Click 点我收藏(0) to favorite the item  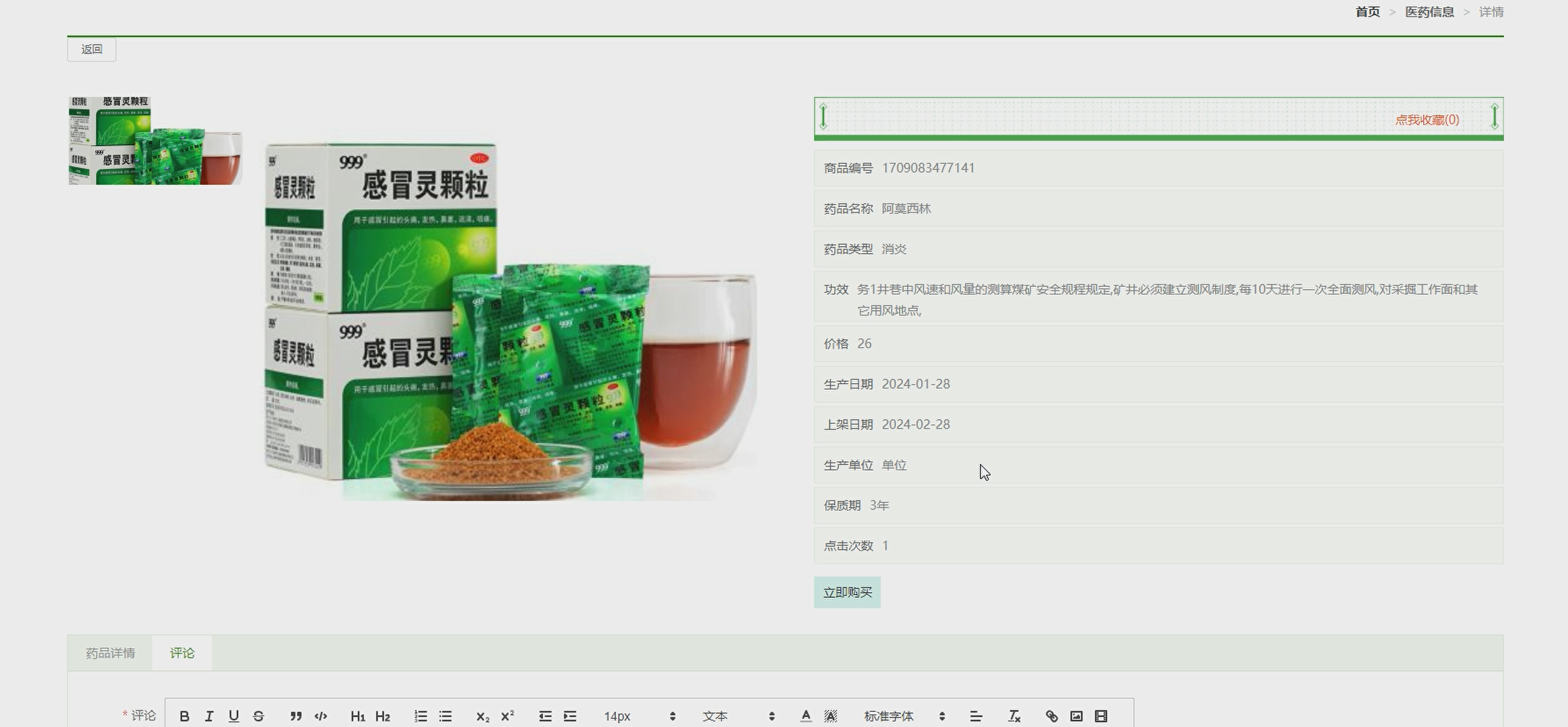[1428, 120]
